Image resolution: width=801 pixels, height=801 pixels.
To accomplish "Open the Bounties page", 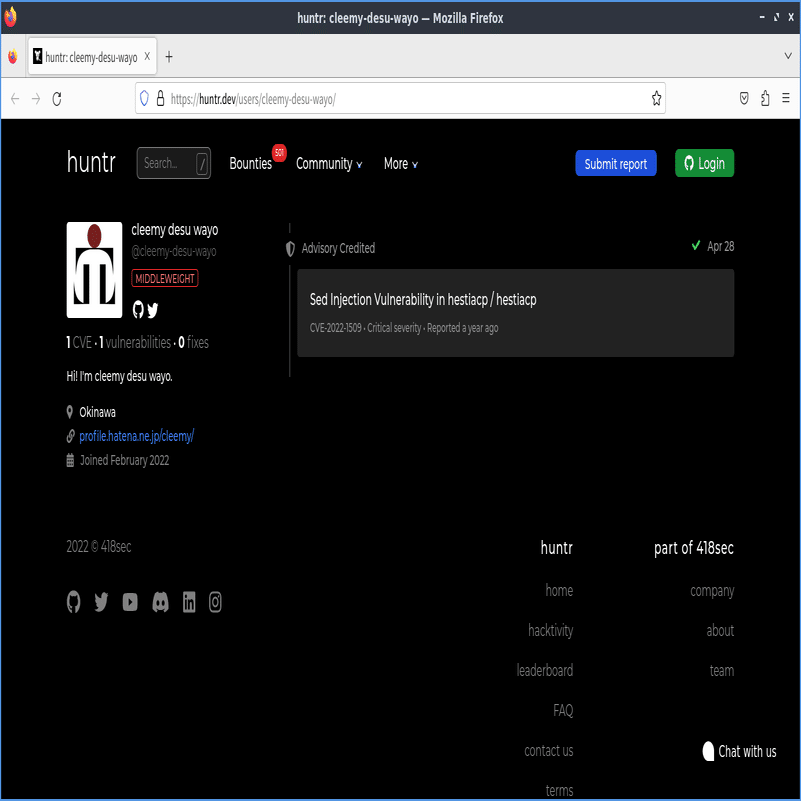I will [250, 164].
